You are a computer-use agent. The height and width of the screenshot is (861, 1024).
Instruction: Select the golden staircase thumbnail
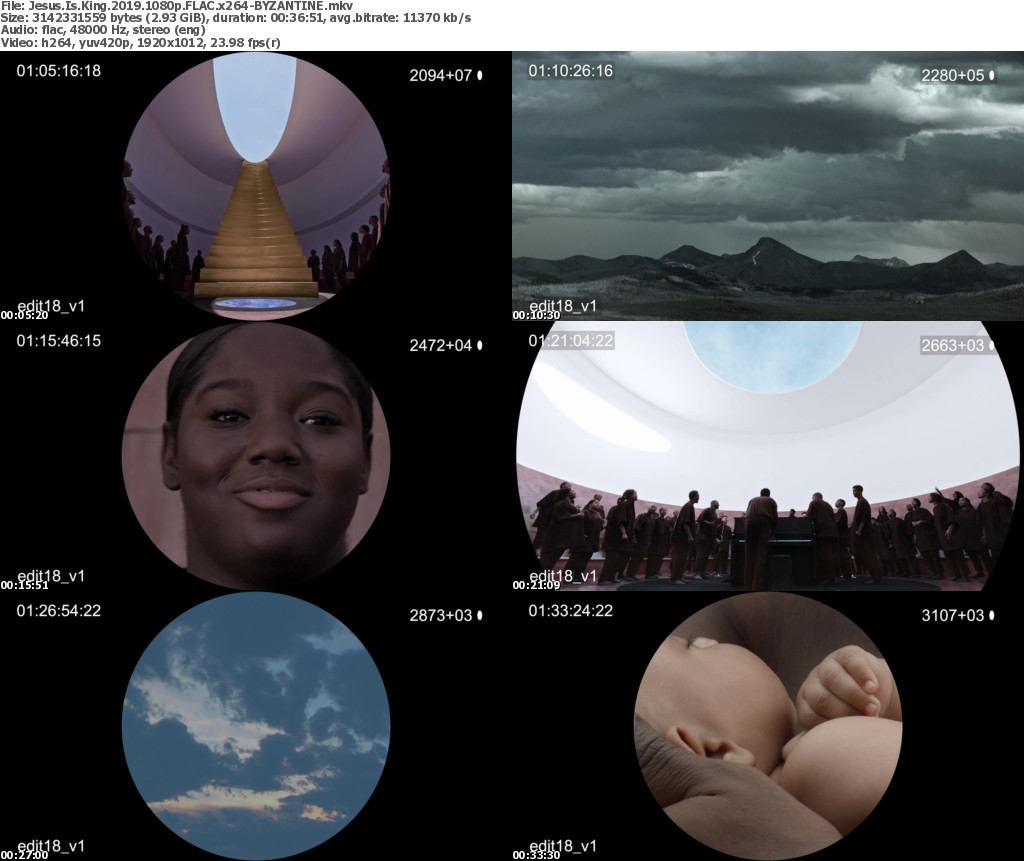click(x=256, y=185)
